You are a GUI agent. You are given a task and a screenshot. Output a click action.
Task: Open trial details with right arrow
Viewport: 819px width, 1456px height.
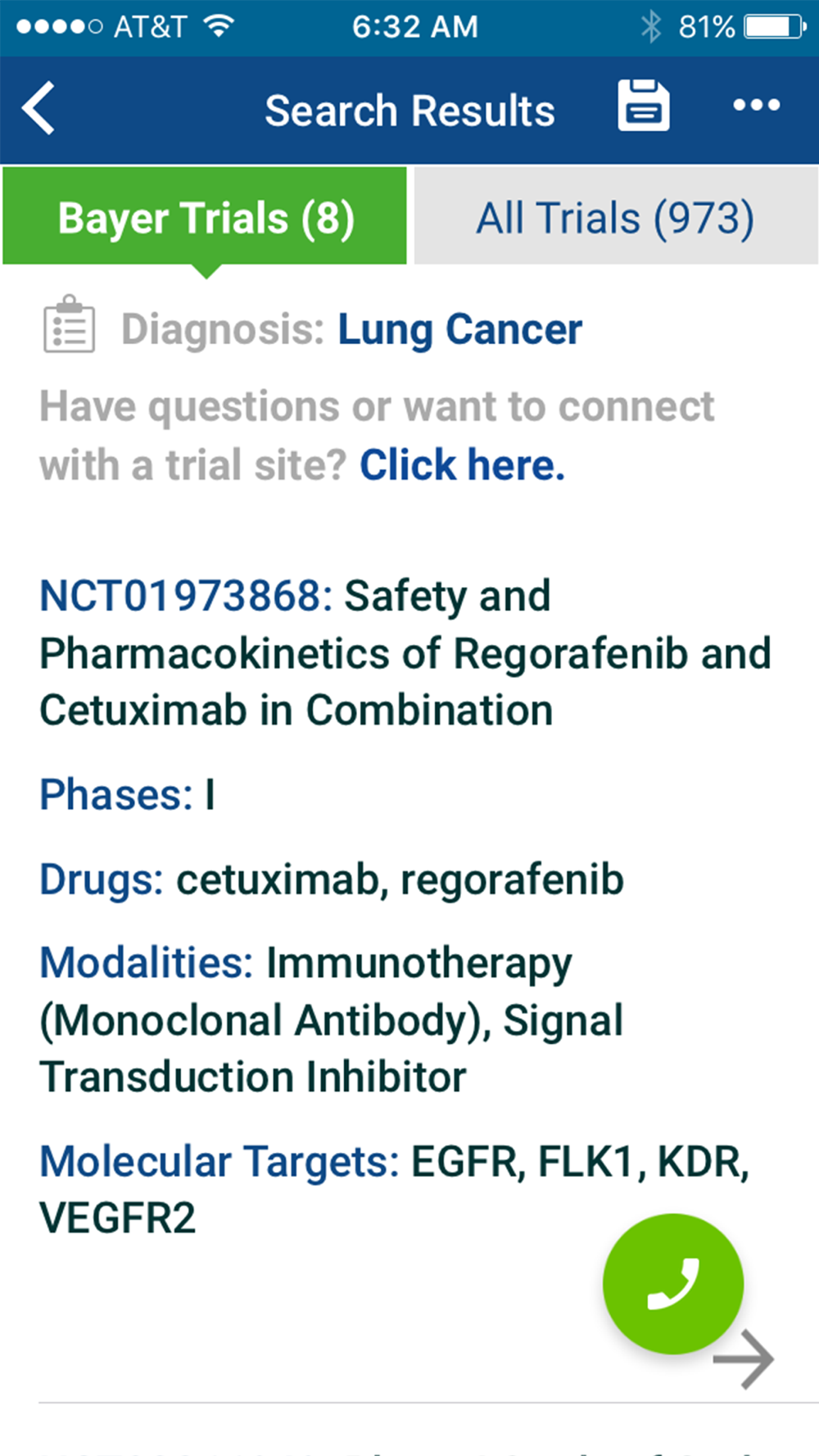(743, 1359)
